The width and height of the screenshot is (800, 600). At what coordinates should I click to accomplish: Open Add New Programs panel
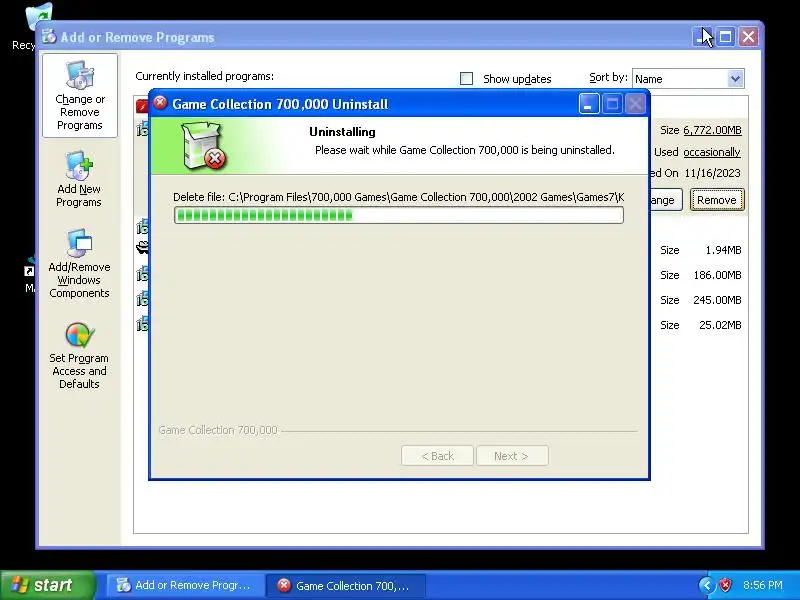point(79,179)
